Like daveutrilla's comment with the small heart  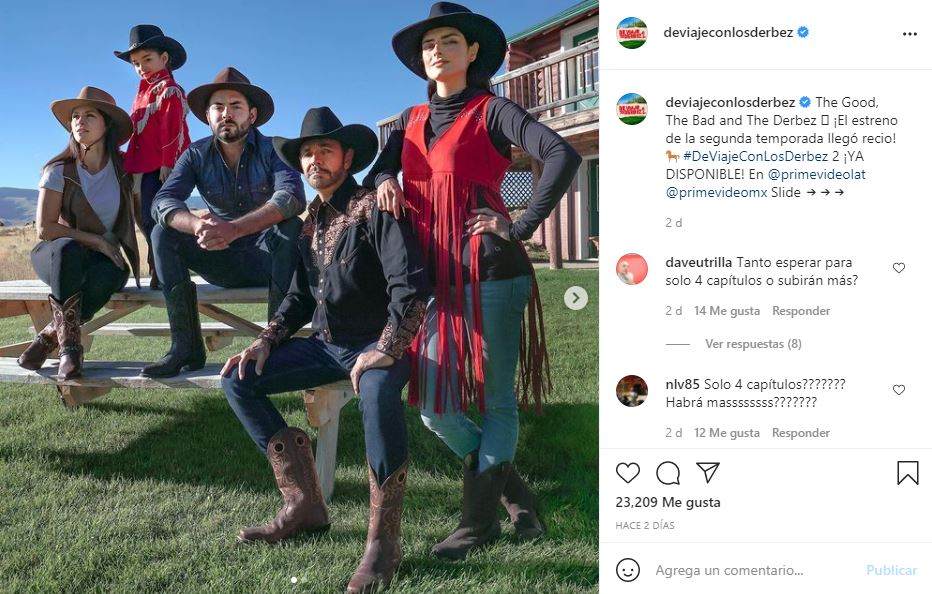pos(899,268)
